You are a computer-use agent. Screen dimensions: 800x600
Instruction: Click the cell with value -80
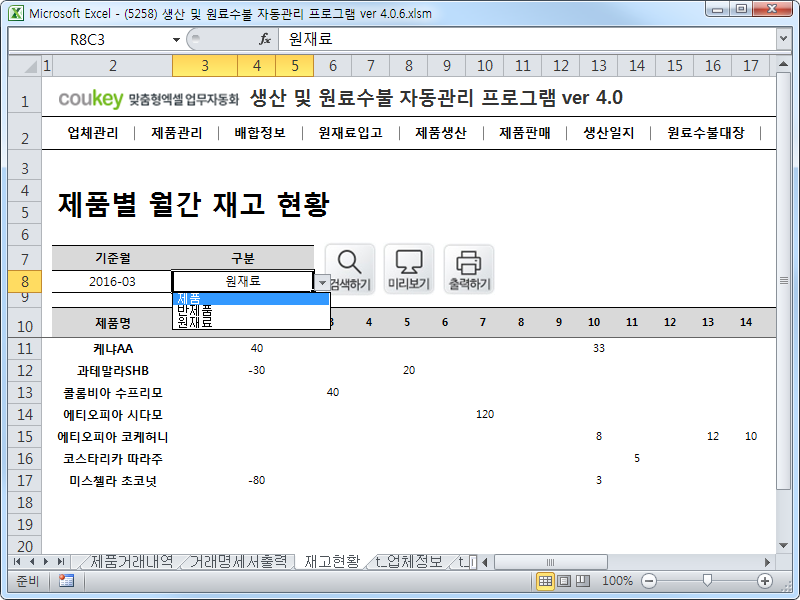point(257,481)
